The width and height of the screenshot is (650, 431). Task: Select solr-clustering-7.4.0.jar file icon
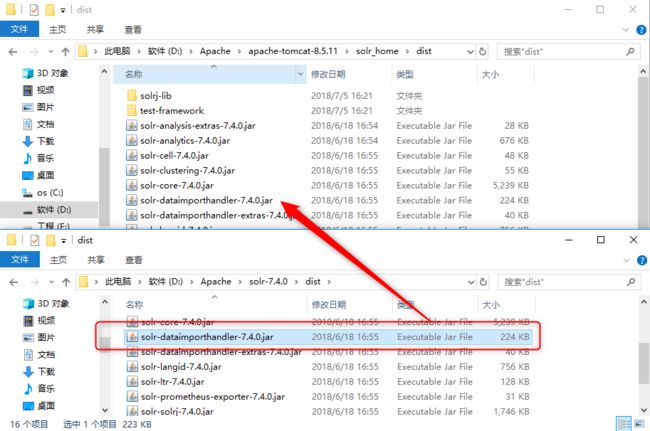coord(132,170)
